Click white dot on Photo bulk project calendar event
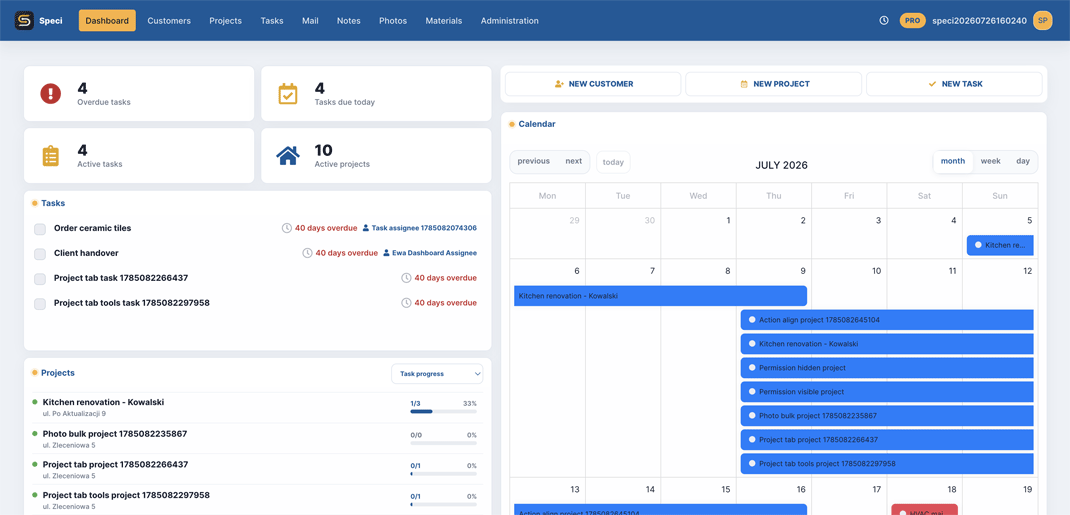Image resolution: width=1070 pixels, height=515 pixels. (x=752, y=415)
